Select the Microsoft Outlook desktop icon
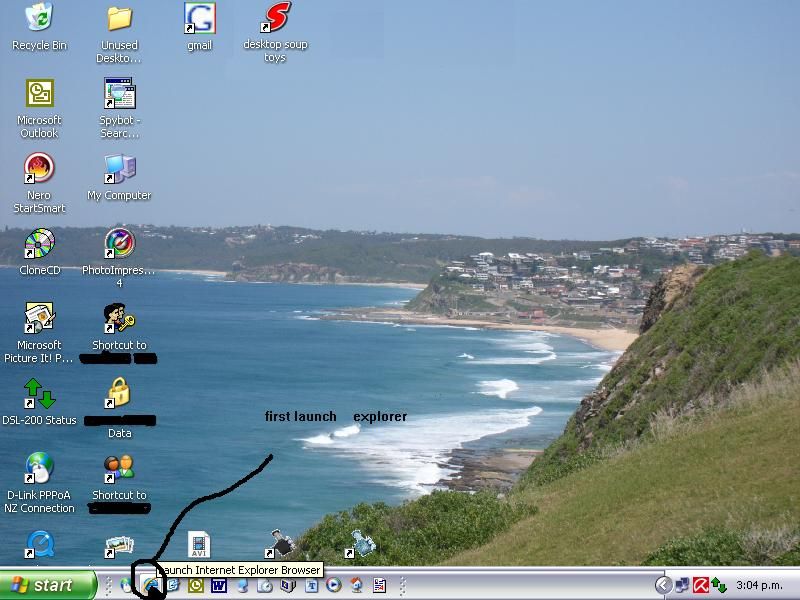Screen dimensions: 800x600 pyautogui.click(x=39, y=108)
